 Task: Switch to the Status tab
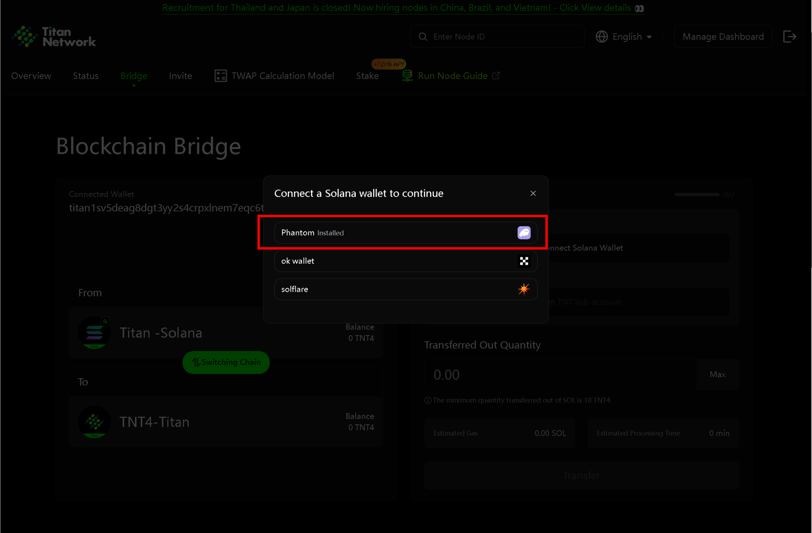(85, 76)
